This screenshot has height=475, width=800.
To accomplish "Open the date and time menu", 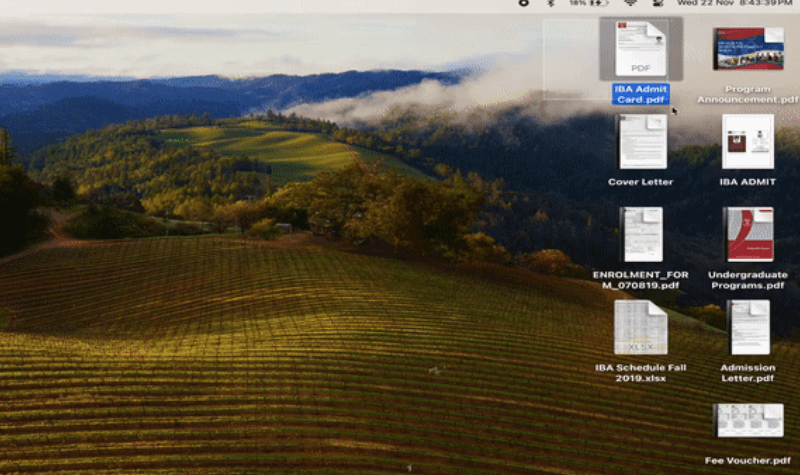I will point(735,4).
